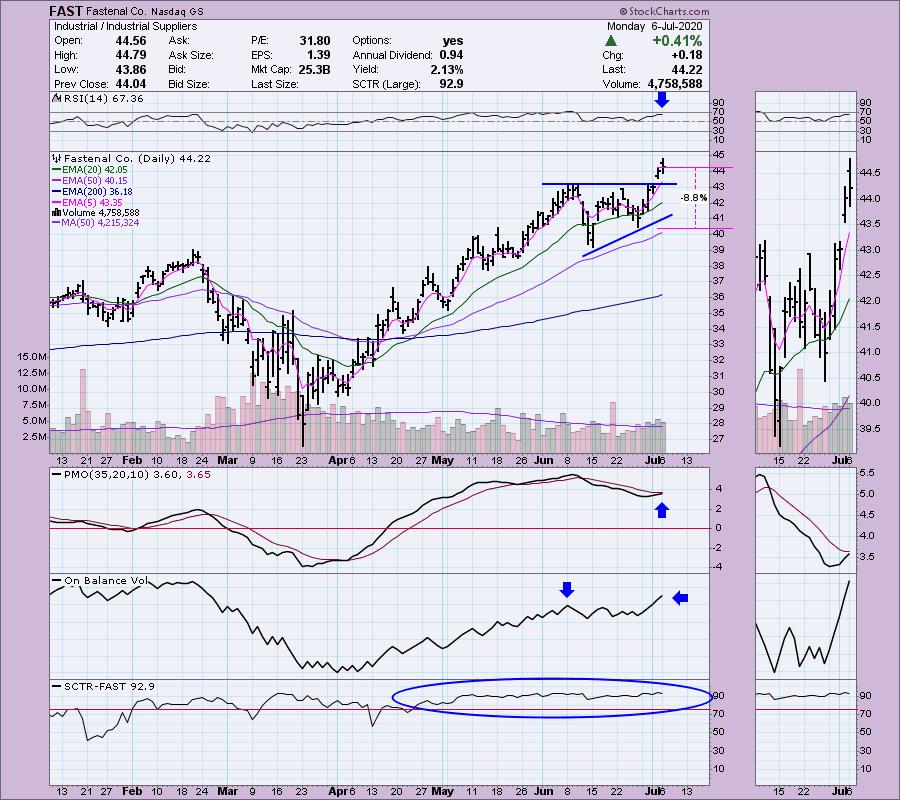Click the Yield value 2.13%
The height and width of the screenshot is (800, 900).
[x=447, y=69]
